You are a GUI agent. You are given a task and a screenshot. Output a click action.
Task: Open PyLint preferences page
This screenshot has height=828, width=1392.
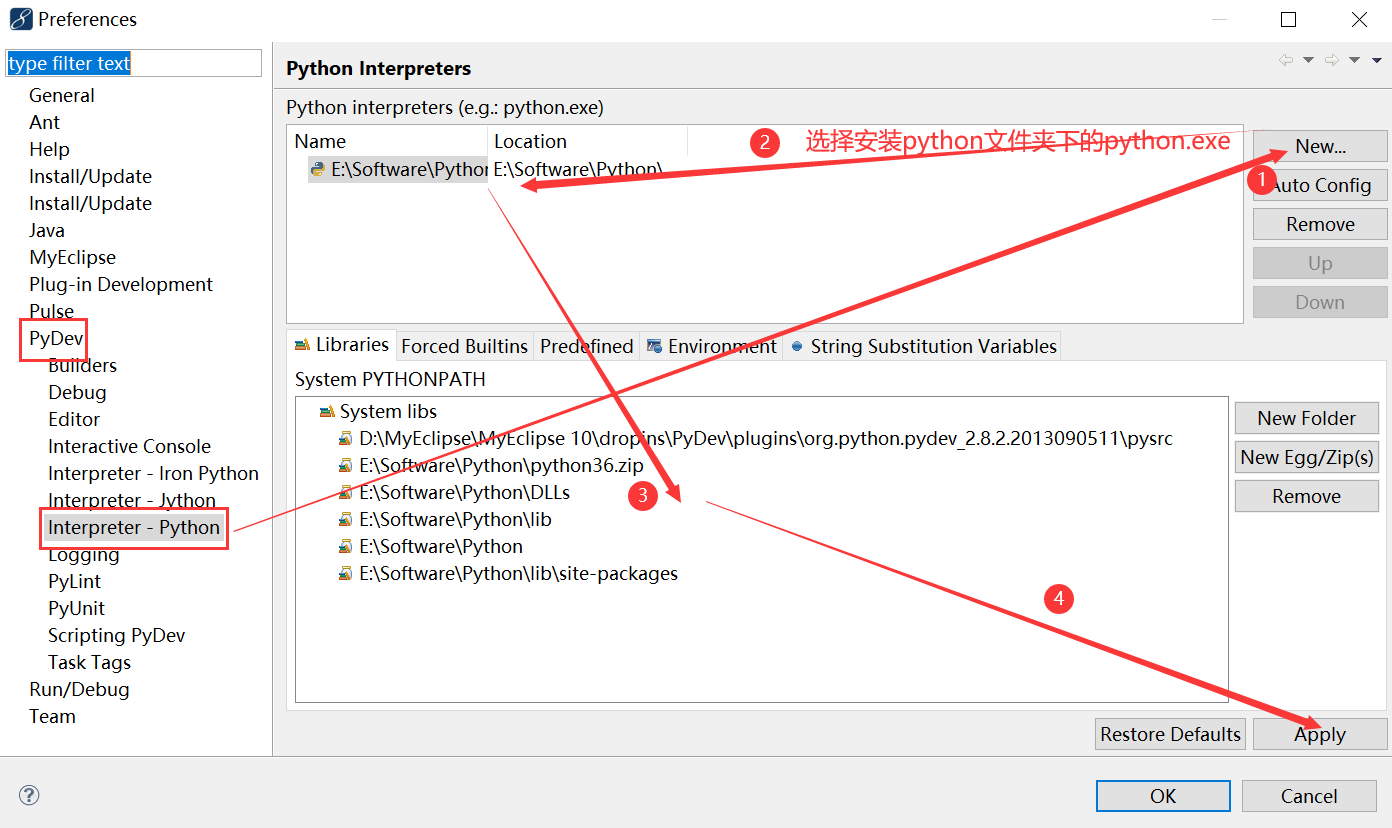click(74, 581)
